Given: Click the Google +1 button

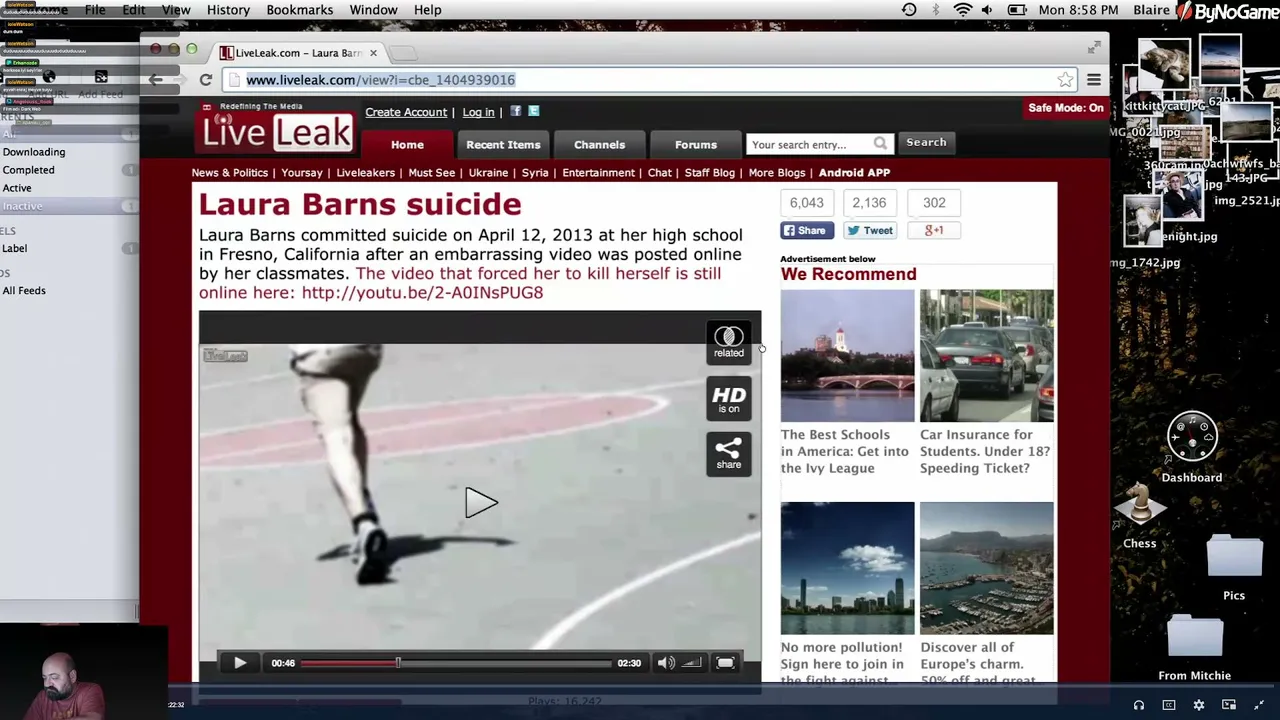Looking at the screenshot, I should (933, 231).
